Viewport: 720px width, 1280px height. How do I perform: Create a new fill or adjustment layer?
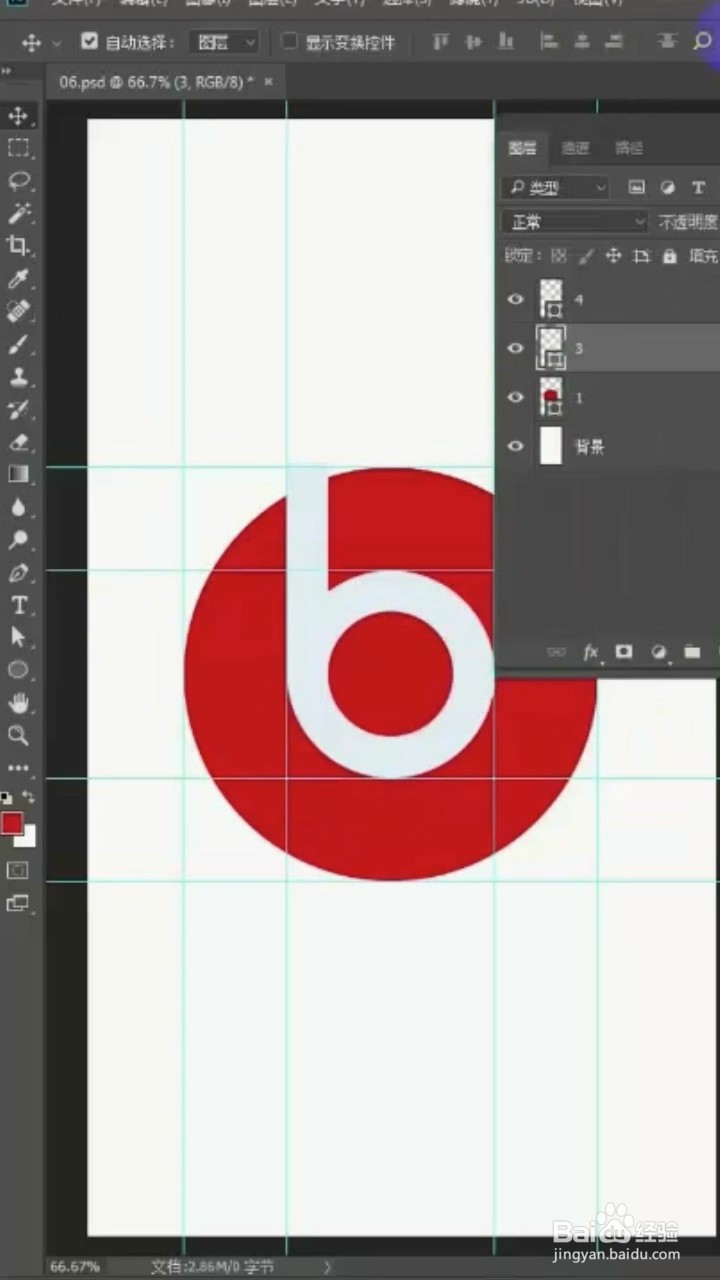(x=658, y=652)
